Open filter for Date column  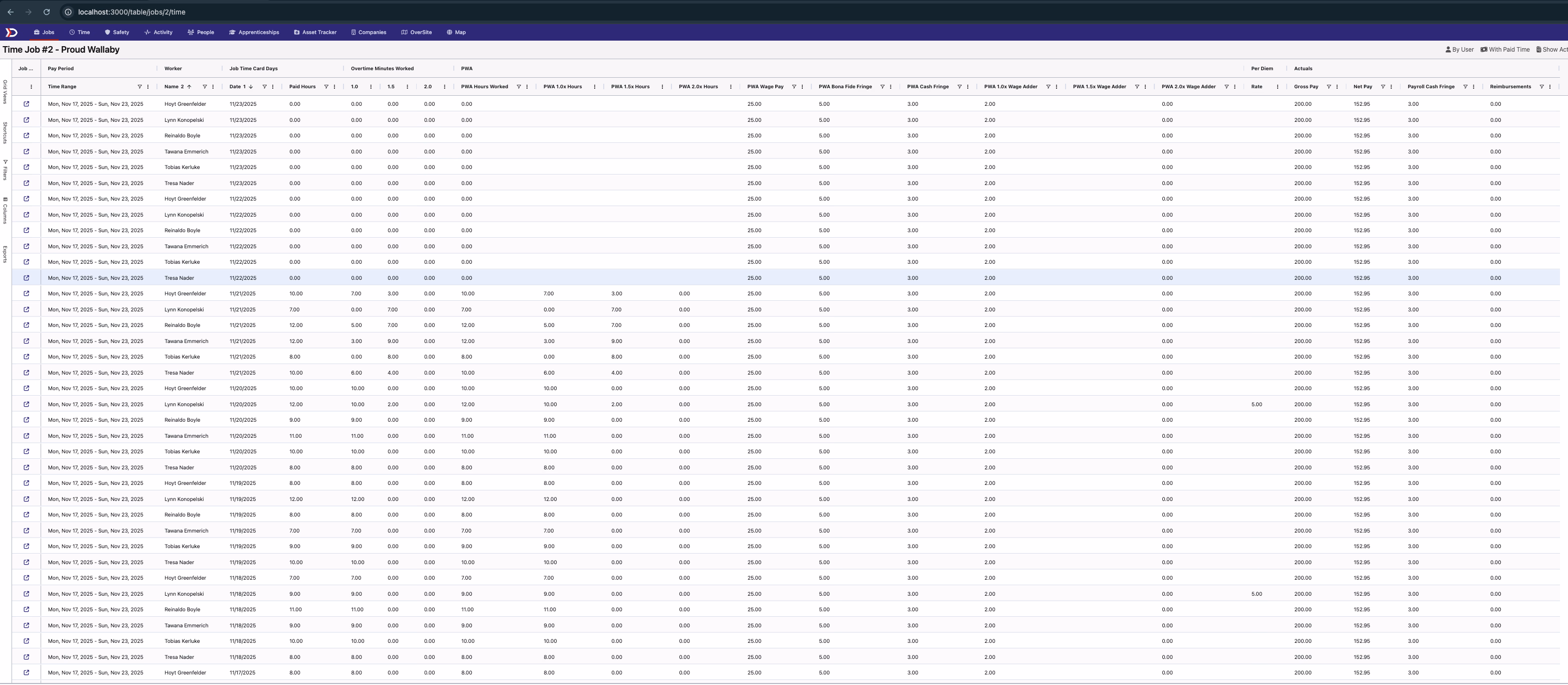264,86
